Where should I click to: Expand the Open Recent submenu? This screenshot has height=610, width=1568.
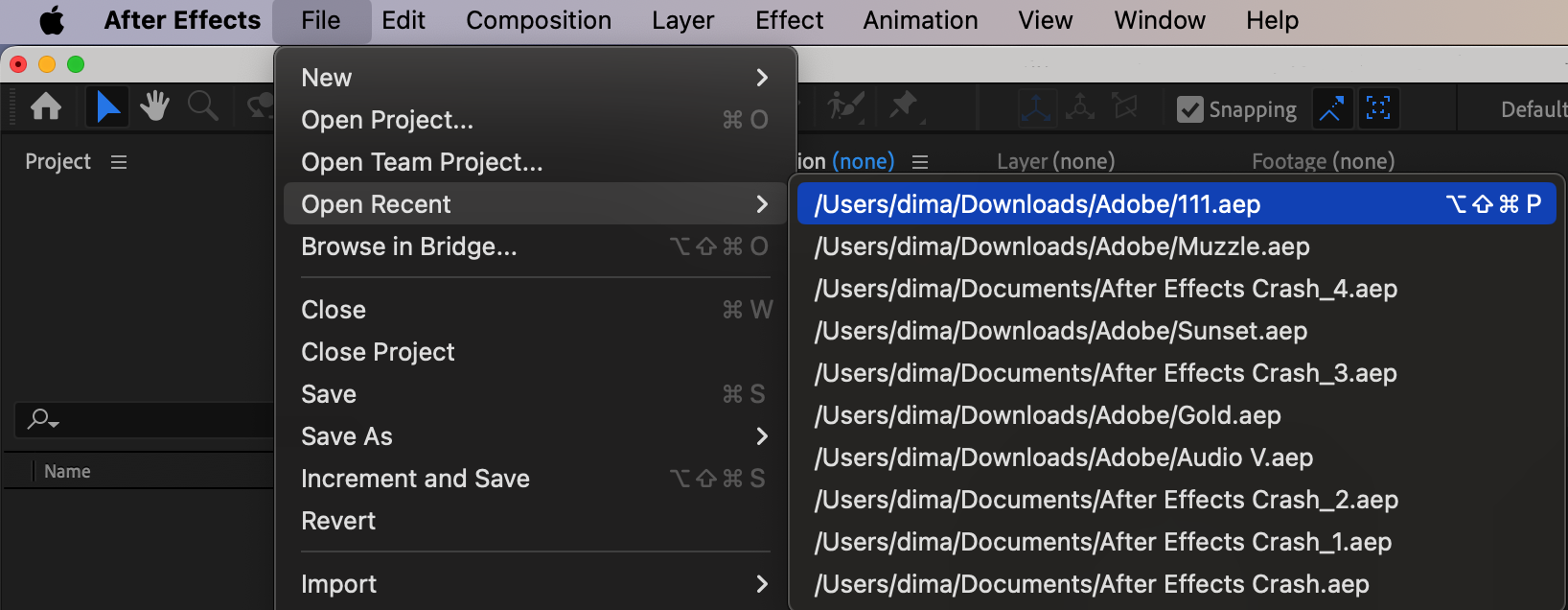[x=535, y=204]
